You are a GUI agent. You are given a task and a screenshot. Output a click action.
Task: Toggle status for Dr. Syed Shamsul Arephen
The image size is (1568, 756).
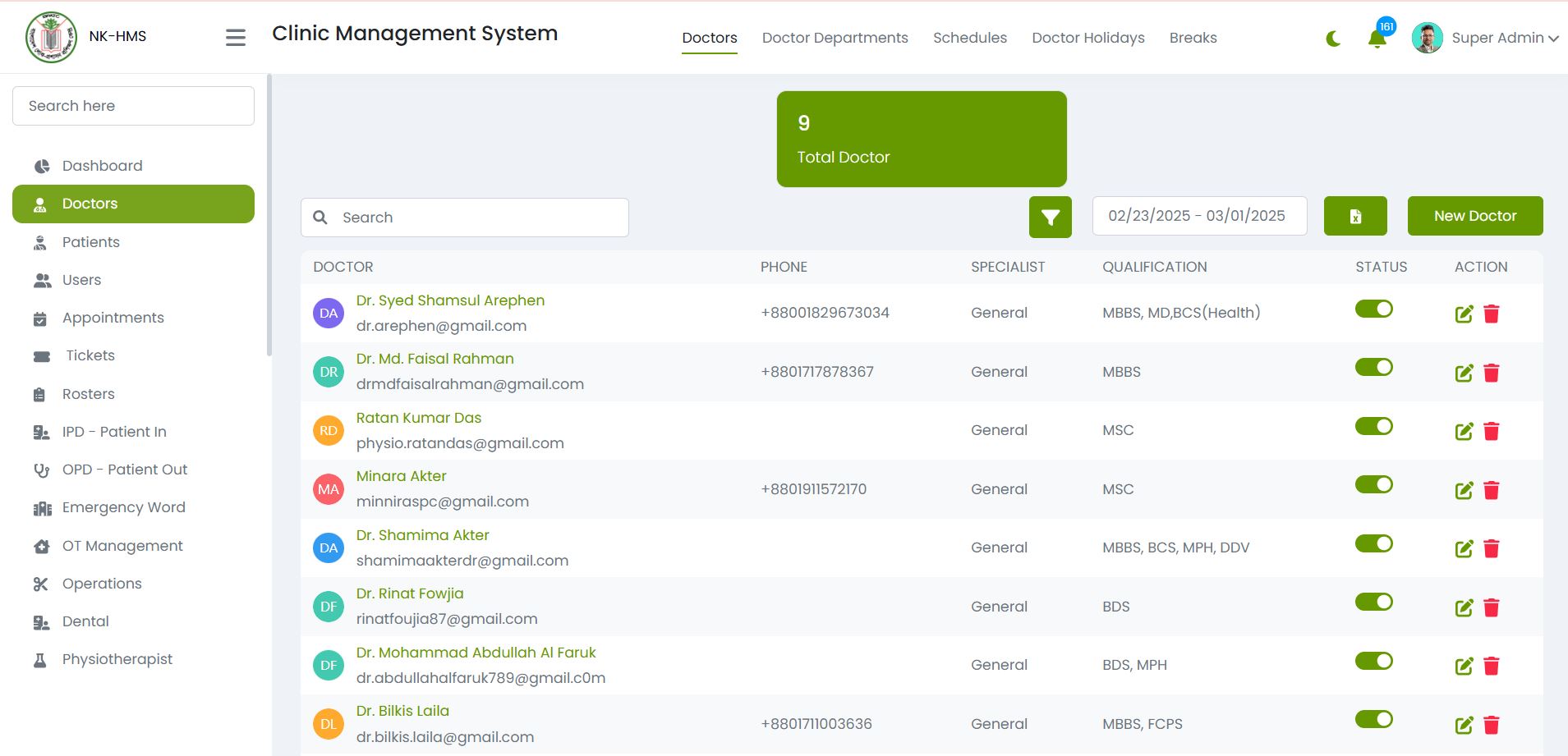click(1374, 309)
